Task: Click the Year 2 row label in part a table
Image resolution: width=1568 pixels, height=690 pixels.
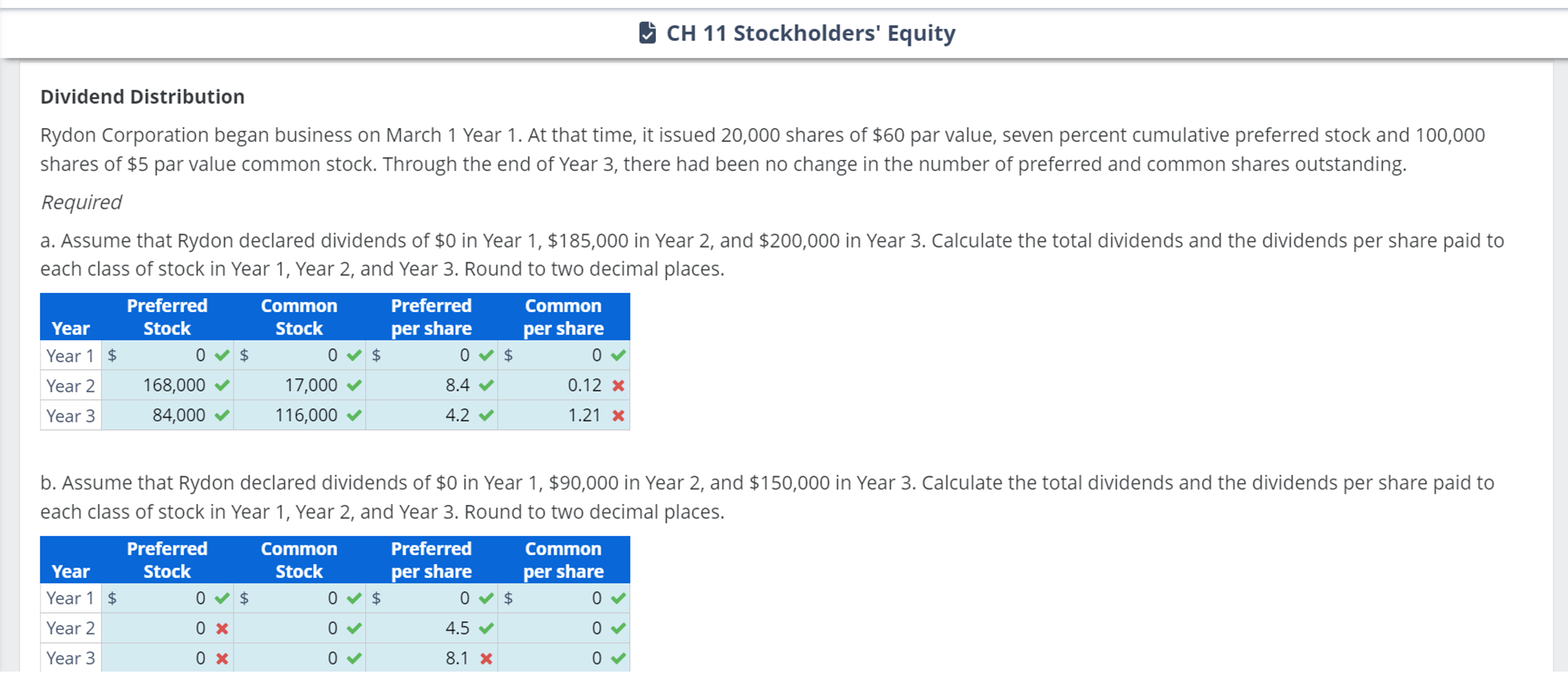Action: click(70, 385)
